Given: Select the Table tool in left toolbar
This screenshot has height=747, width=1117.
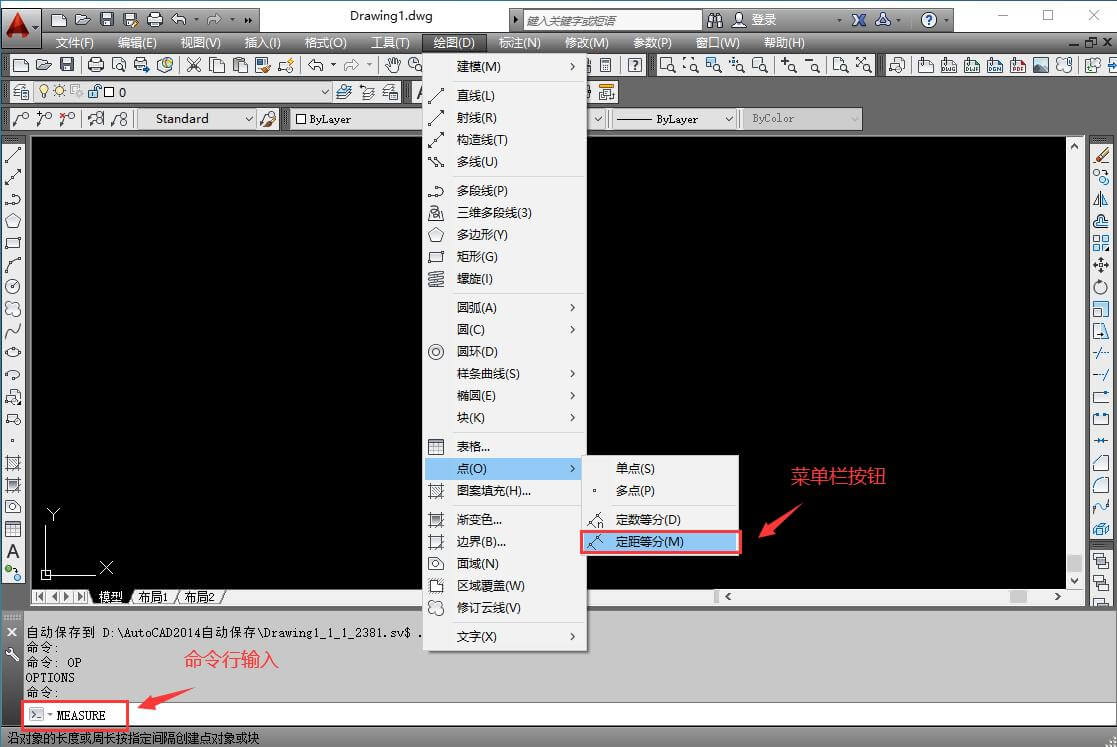Looking at the screenshot, I should [x=13, y=529].
